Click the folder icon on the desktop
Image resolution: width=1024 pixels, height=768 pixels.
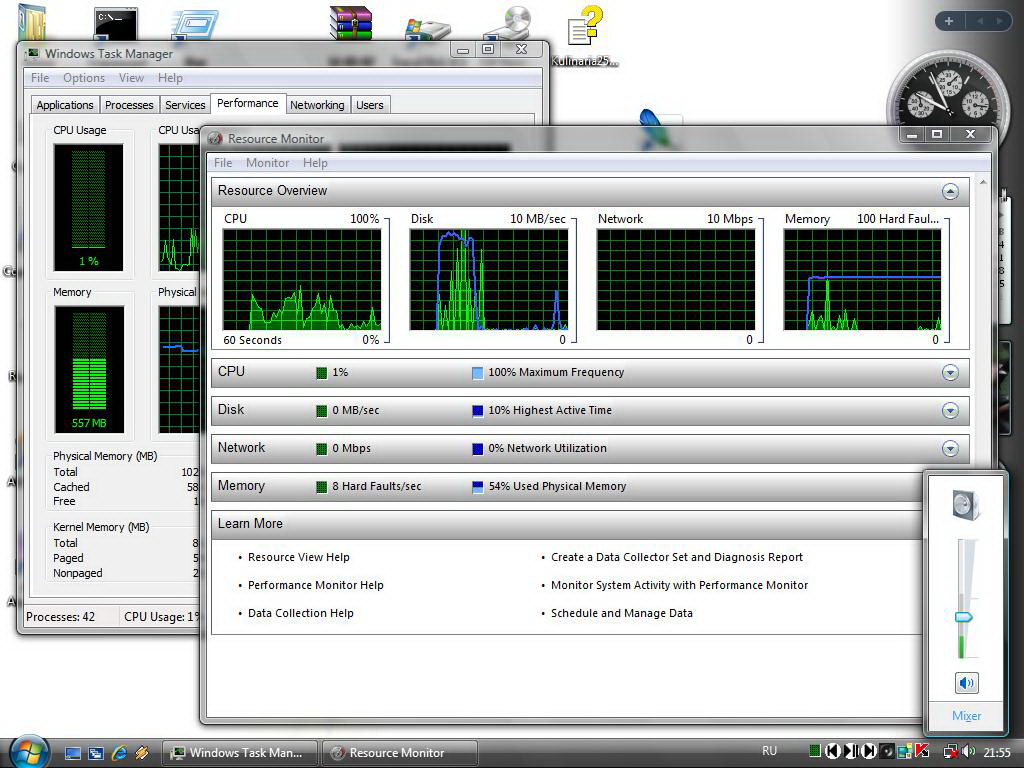click(31, 23)
